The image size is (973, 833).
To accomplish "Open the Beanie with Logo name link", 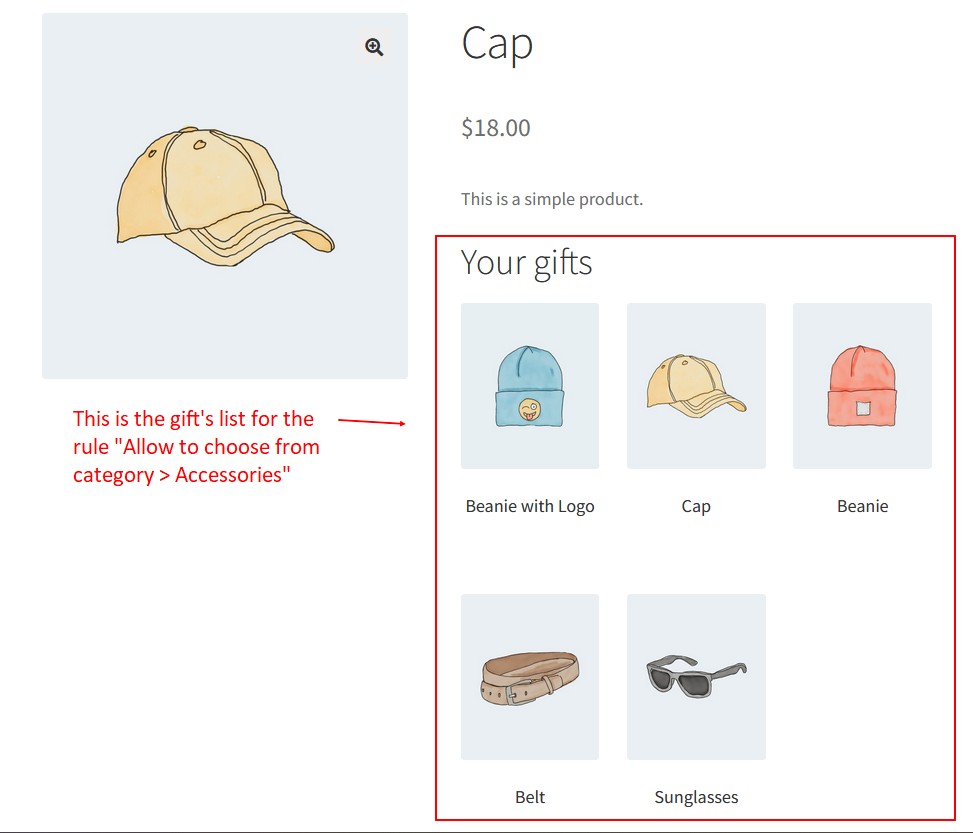I will coord(530,507).
